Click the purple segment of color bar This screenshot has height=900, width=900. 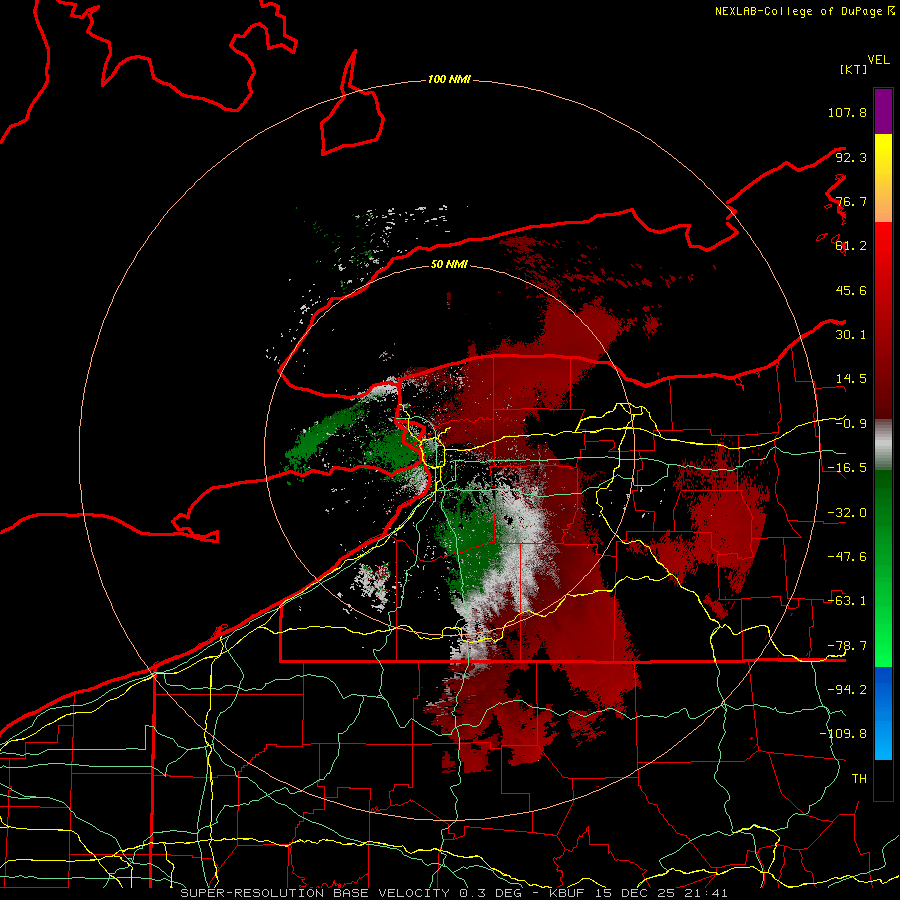tap(883, 112)
